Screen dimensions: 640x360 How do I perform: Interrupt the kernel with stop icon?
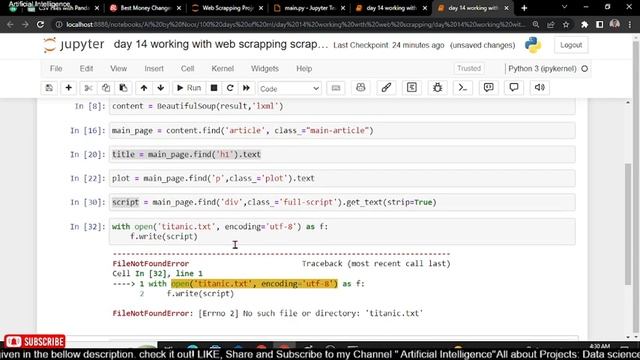coord(214,88)
